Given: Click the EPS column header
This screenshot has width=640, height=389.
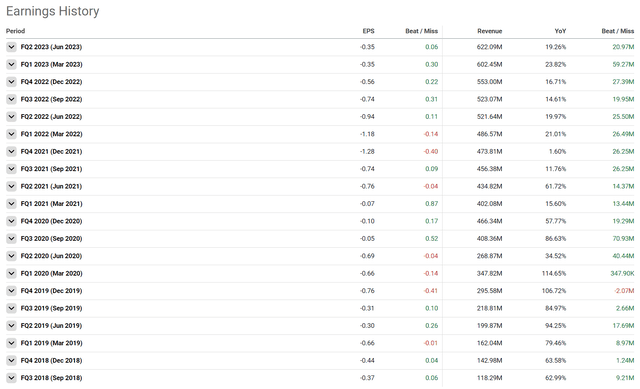Looking at the screenshot, I should point(368,31).
